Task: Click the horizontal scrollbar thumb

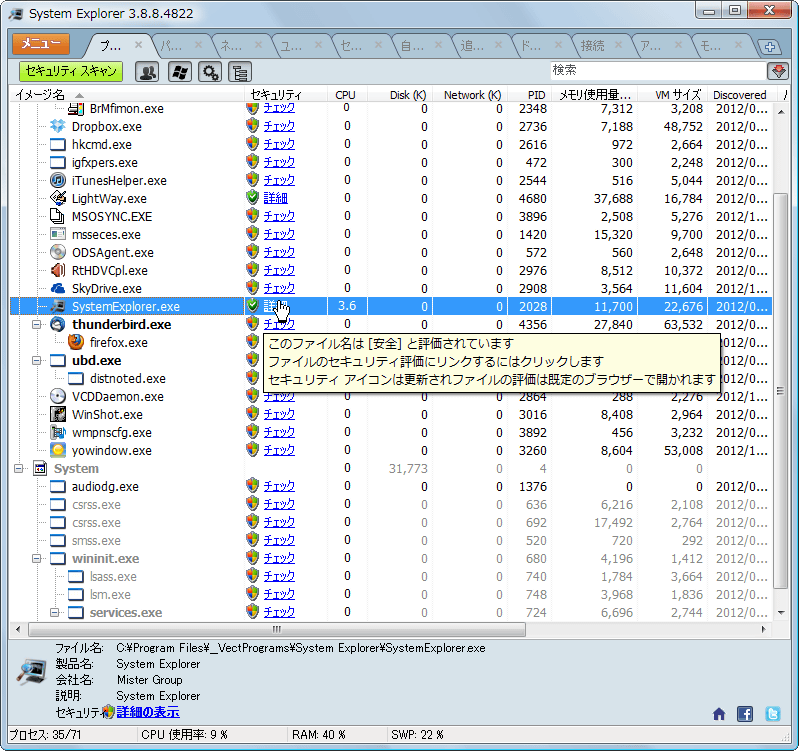Action: (277, 629)
